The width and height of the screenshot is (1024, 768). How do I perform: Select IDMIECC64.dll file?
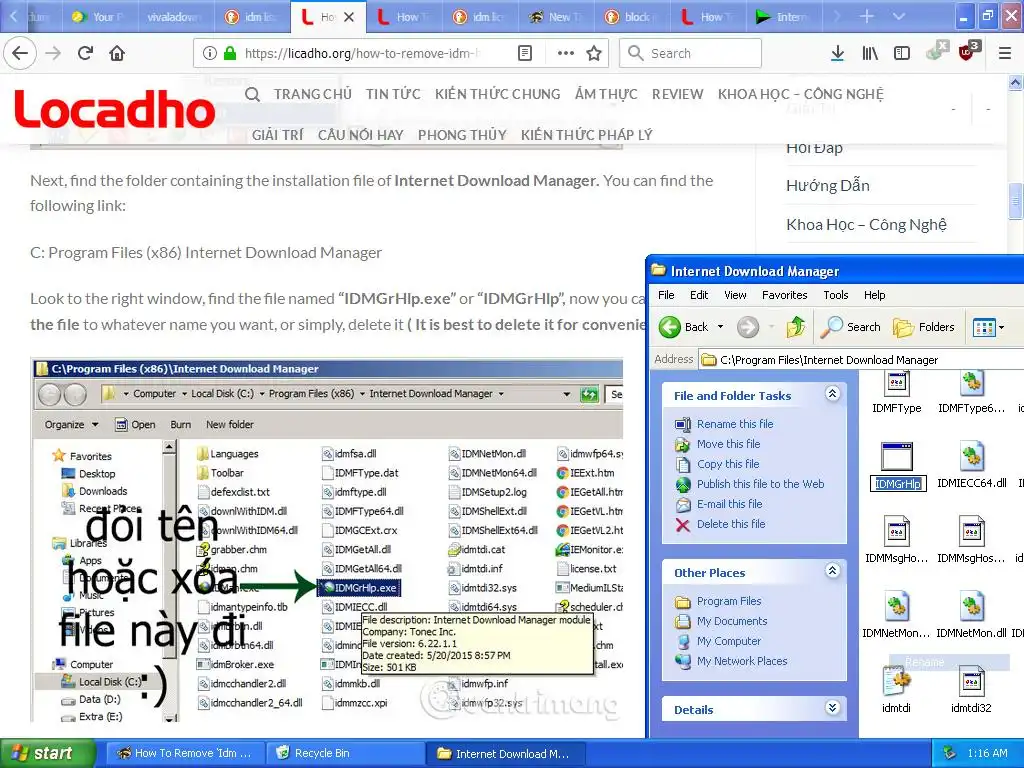[972, 465]
